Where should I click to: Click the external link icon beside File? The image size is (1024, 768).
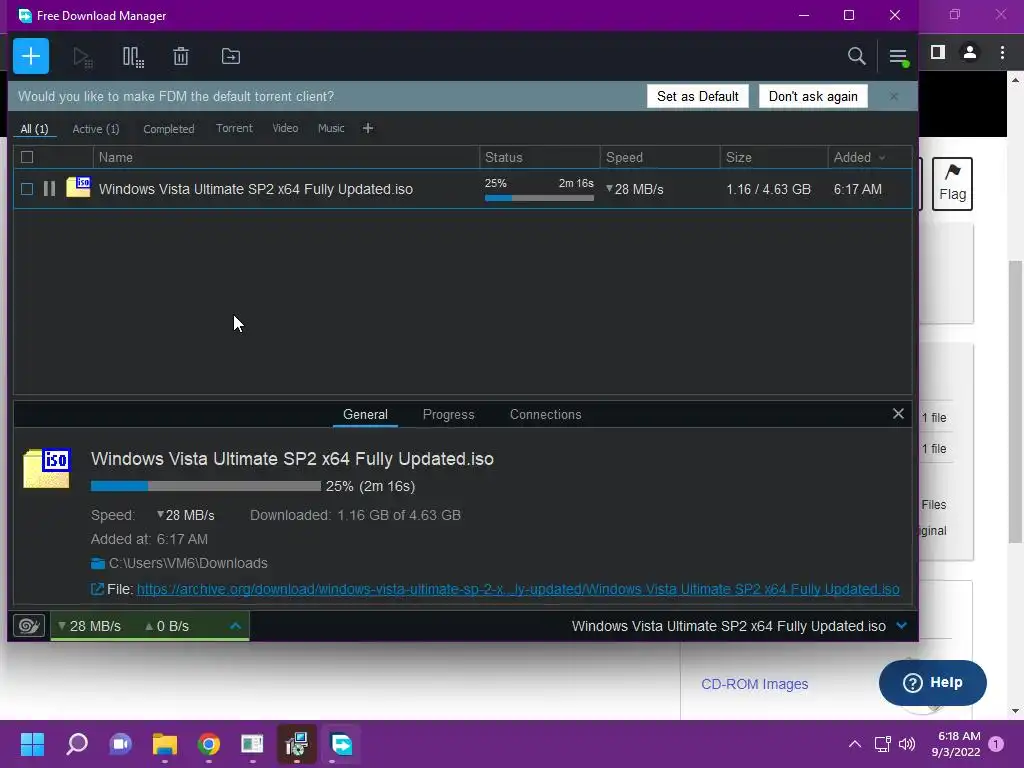point(97,589)
